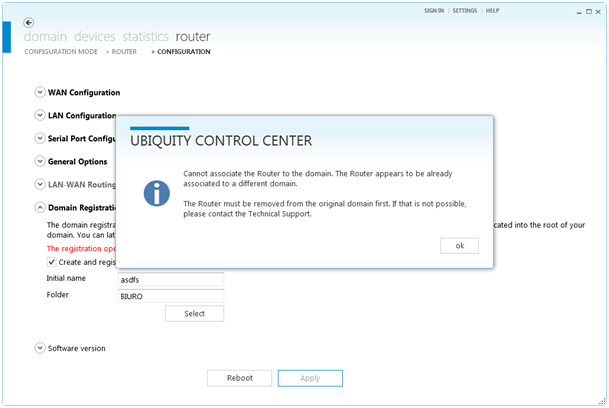Dismiss the dialog with ok button
The width and height of the screenshot is (609, 408).
(459, 246)
